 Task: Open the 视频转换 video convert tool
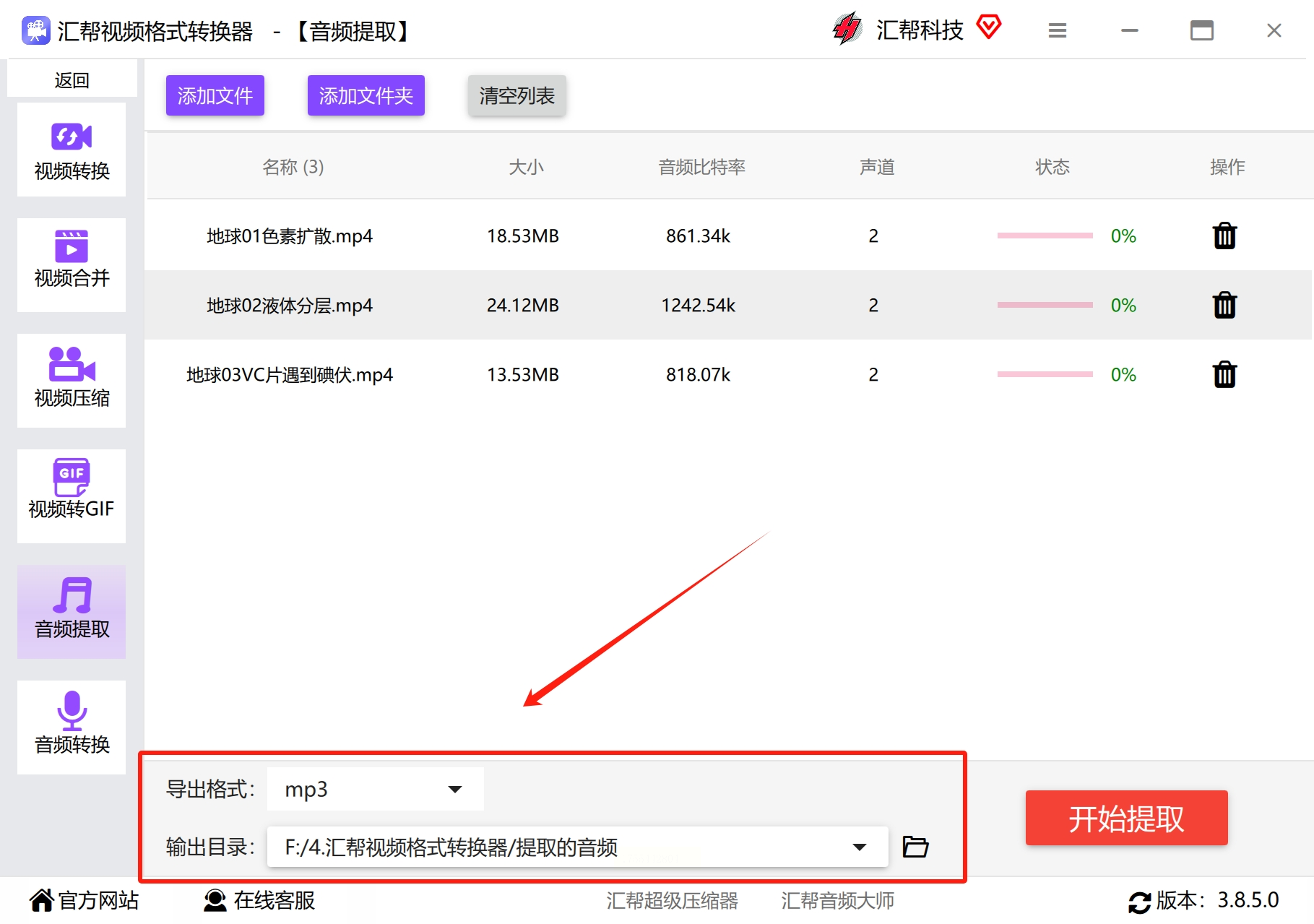tap(72, 150)
